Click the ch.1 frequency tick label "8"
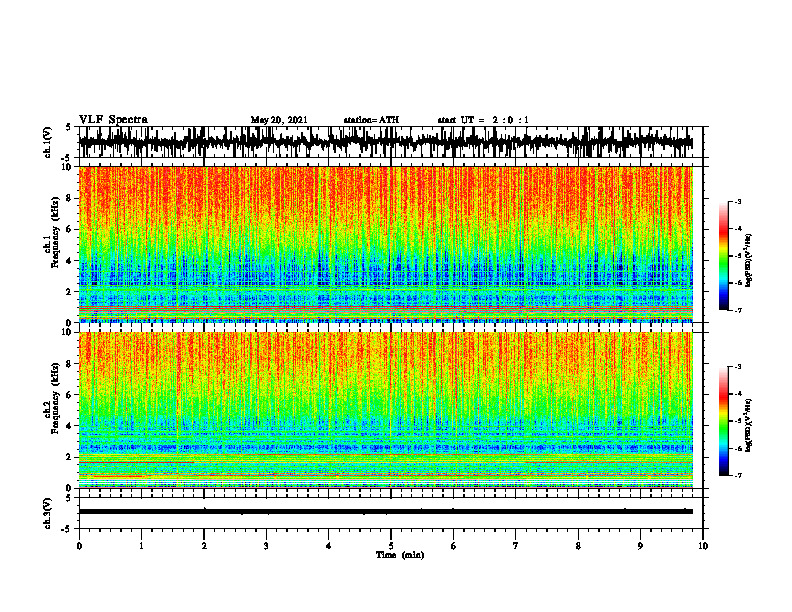 pyautogui.click(x=70, y=198)
